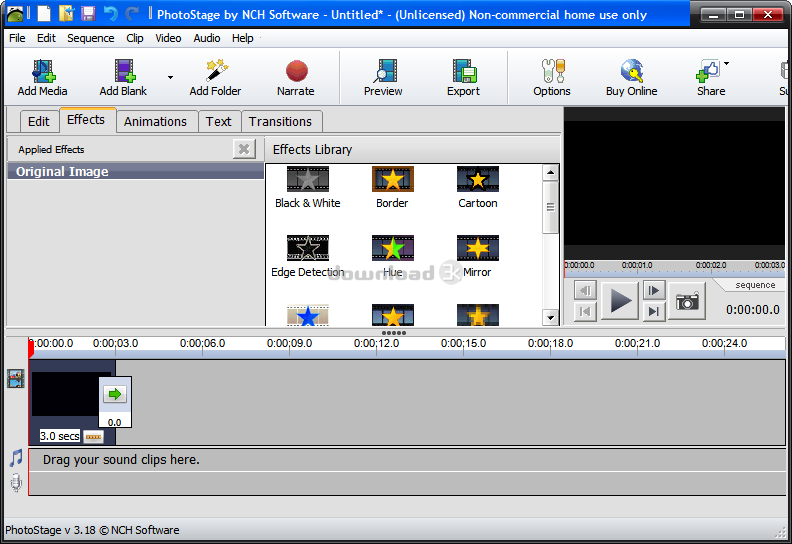Open the Video menu
Viewport: 792px width, 544px height.
168,38
